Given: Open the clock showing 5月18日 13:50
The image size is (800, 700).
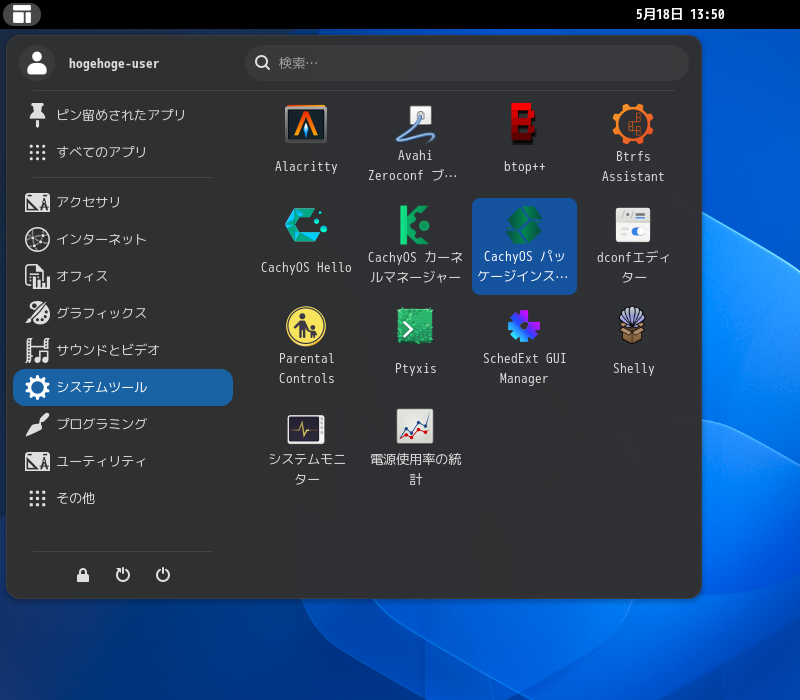Looking at the screenshot, I should coord(680,14).
